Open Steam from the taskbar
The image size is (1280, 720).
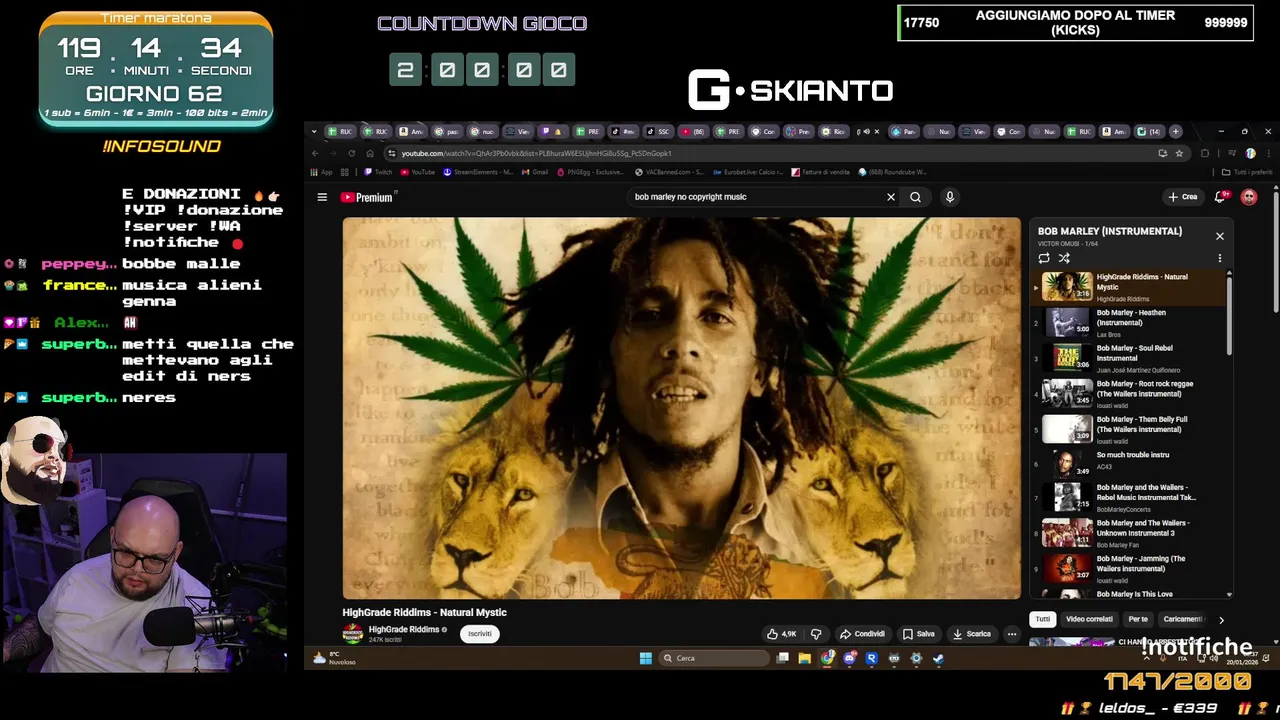[938, 658]
